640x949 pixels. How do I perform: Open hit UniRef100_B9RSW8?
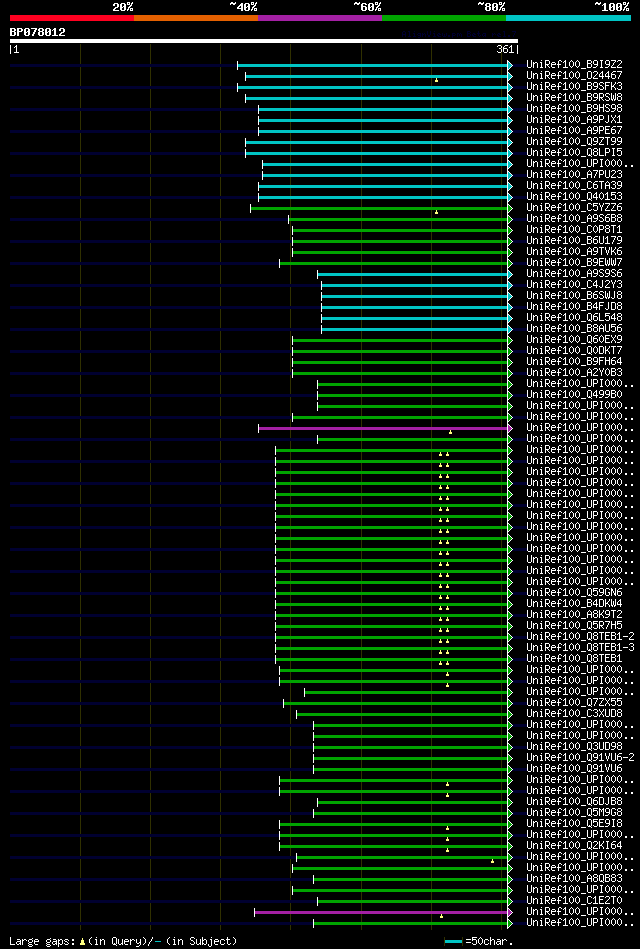pos(575,97)
